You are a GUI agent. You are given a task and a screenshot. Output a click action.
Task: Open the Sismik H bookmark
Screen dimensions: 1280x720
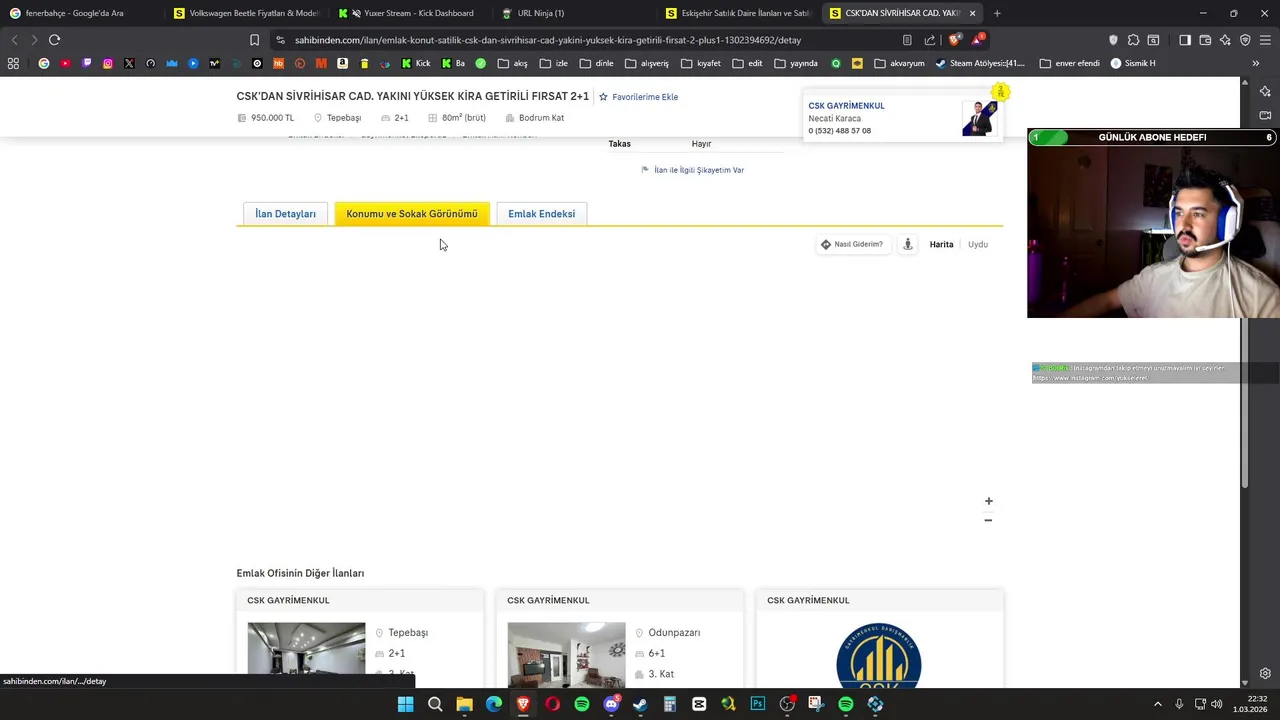coord(1133,63)
